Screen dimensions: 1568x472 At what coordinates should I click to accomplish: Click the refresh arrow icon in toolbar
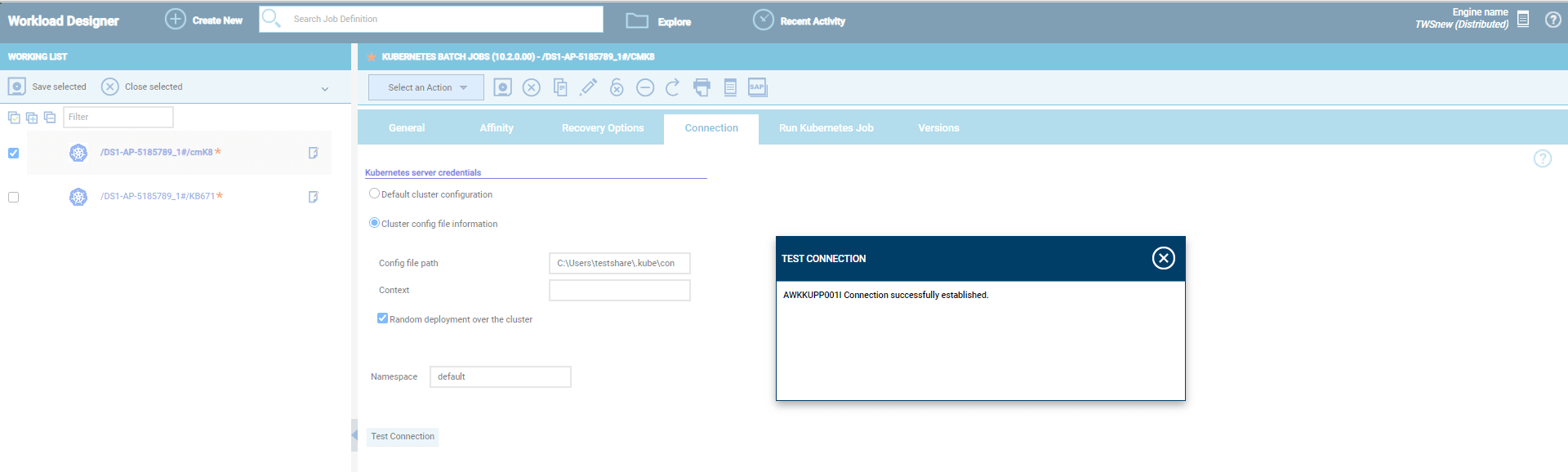tap(672, 87)
